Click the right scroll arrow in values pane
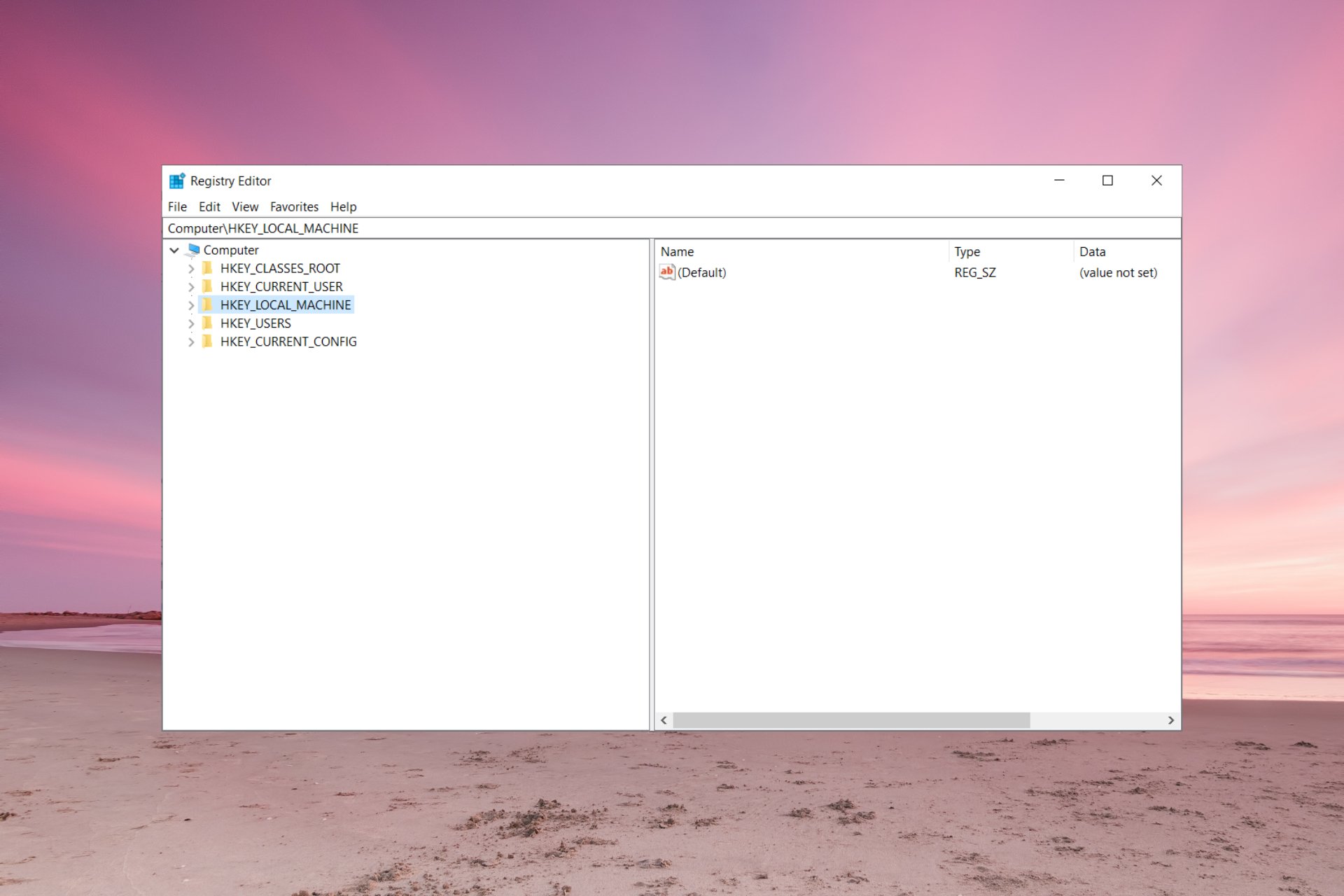This screenshot has height=896, width=1344. tap(1171, 720)
